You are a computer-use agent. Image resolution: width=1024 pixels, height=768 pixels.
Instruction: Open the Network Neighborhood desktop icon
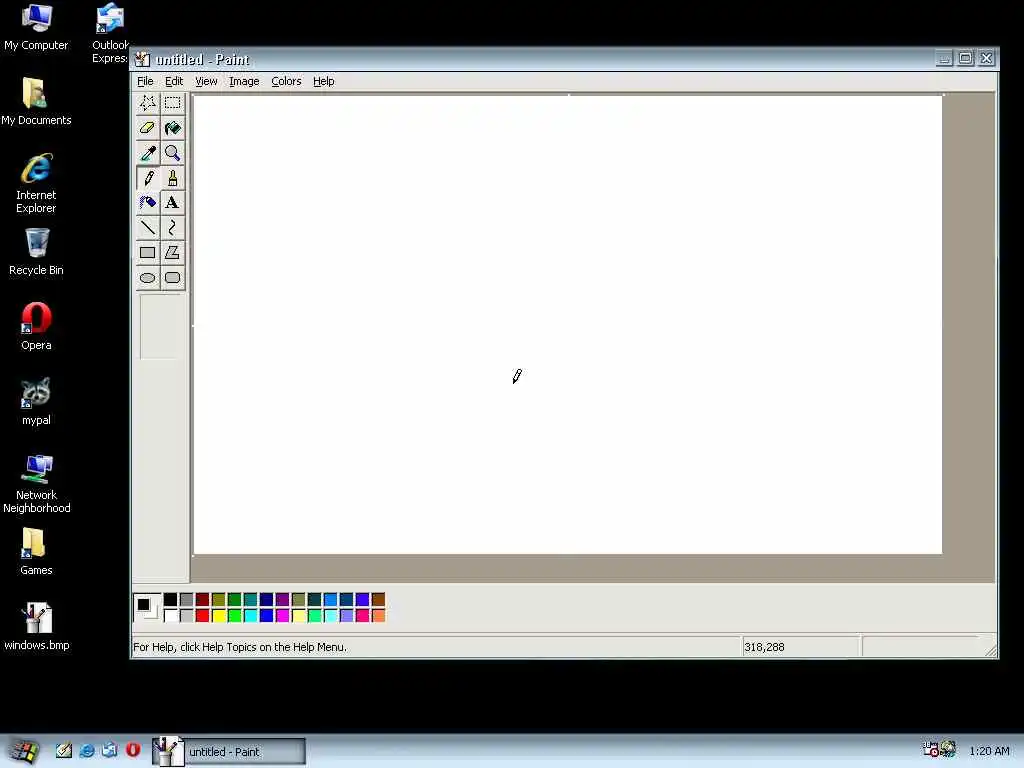coord(36,484)
